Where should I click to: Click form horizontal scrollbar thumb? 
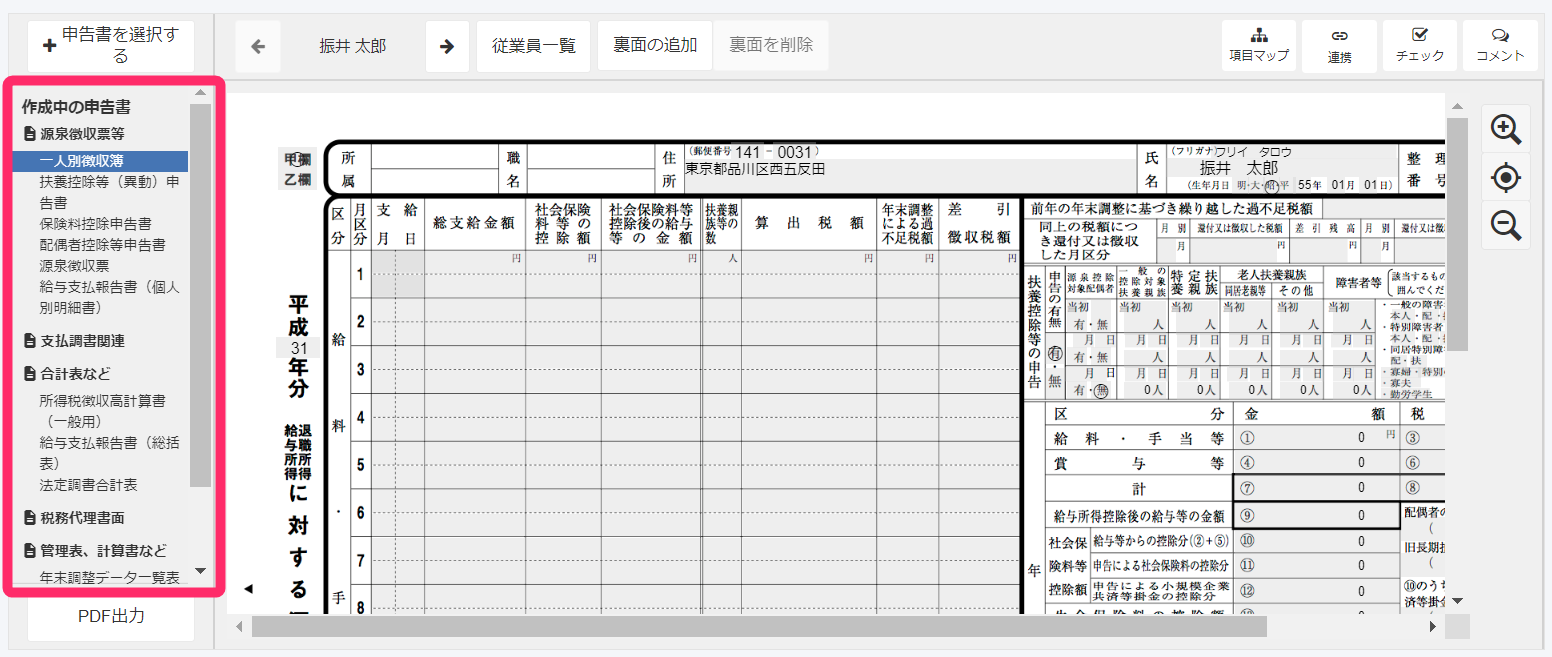[759, 626]
